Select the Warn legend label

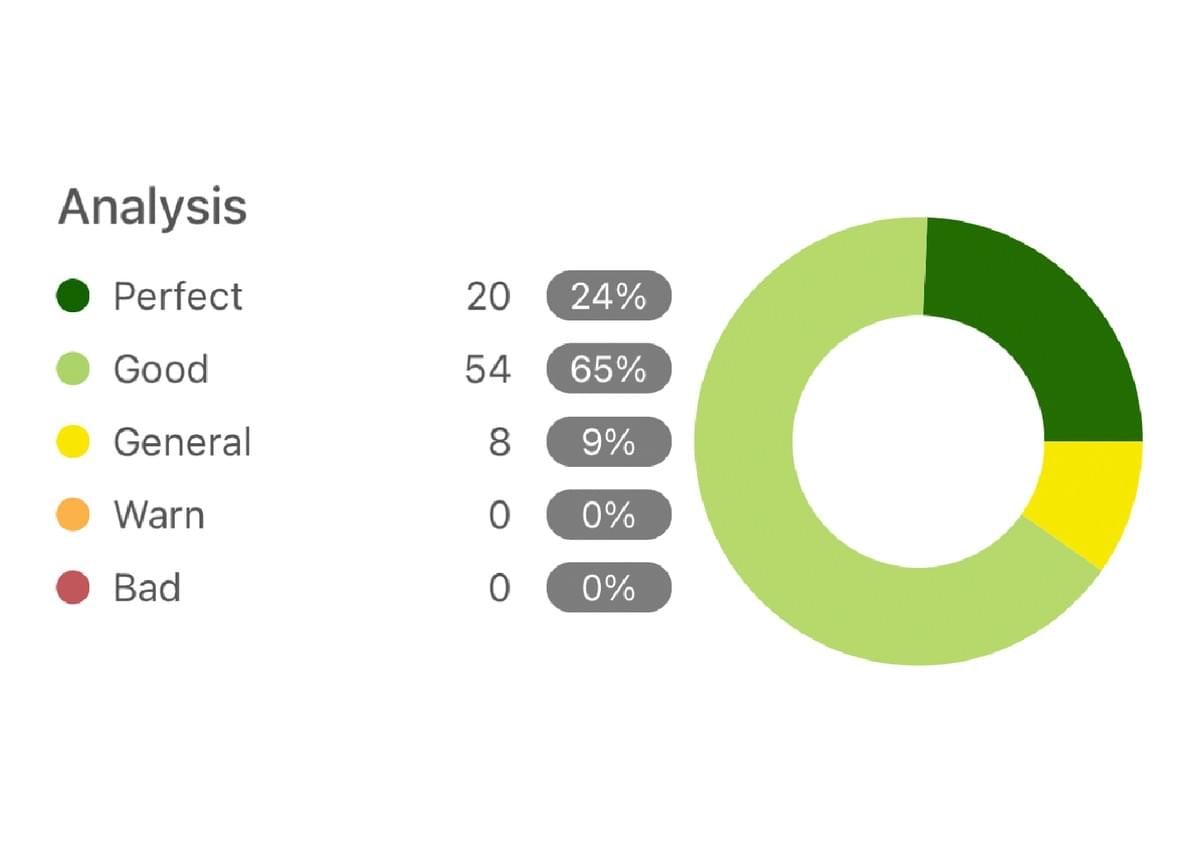click(x=159, y=515)
